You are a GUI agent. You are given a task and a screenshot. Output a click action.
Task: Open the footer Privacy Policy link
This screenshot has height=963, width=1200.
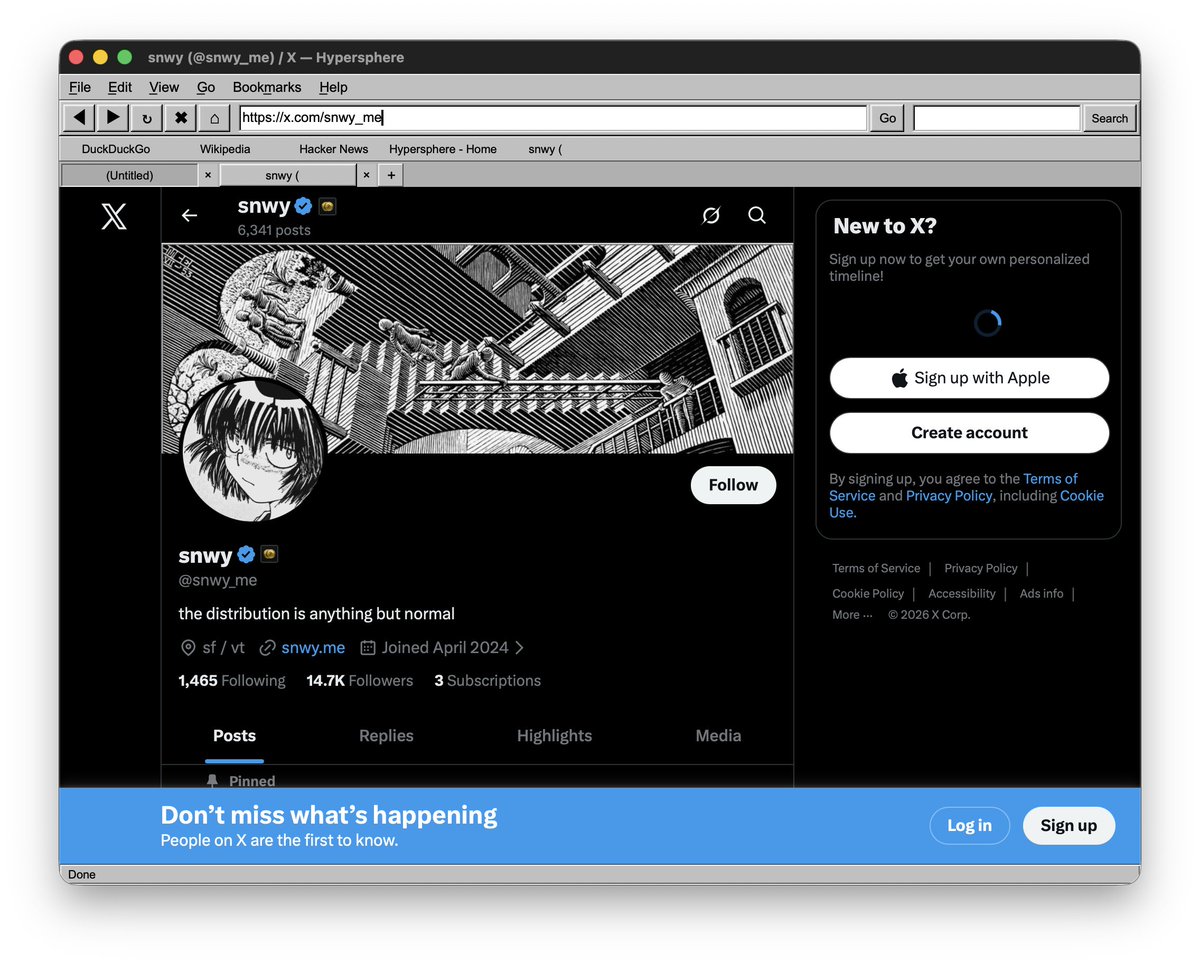981,568
